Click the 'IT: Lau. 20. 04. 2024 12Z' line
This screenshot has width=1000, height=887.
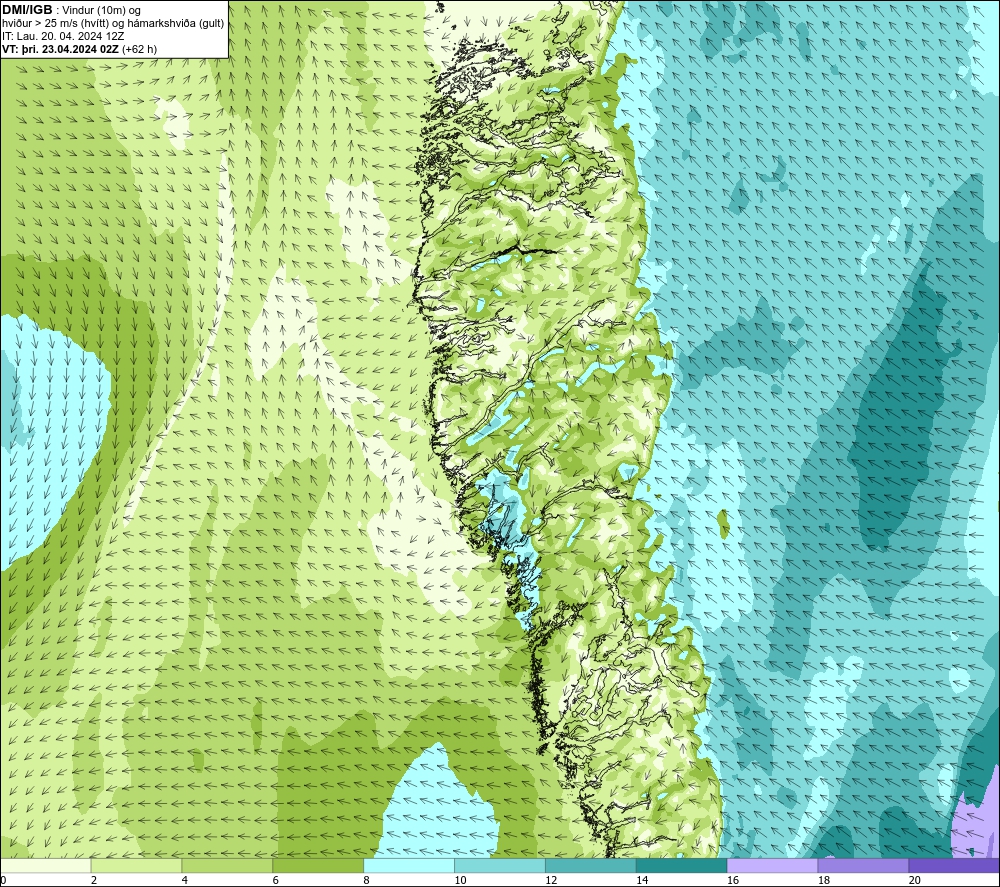pos(63,36)
